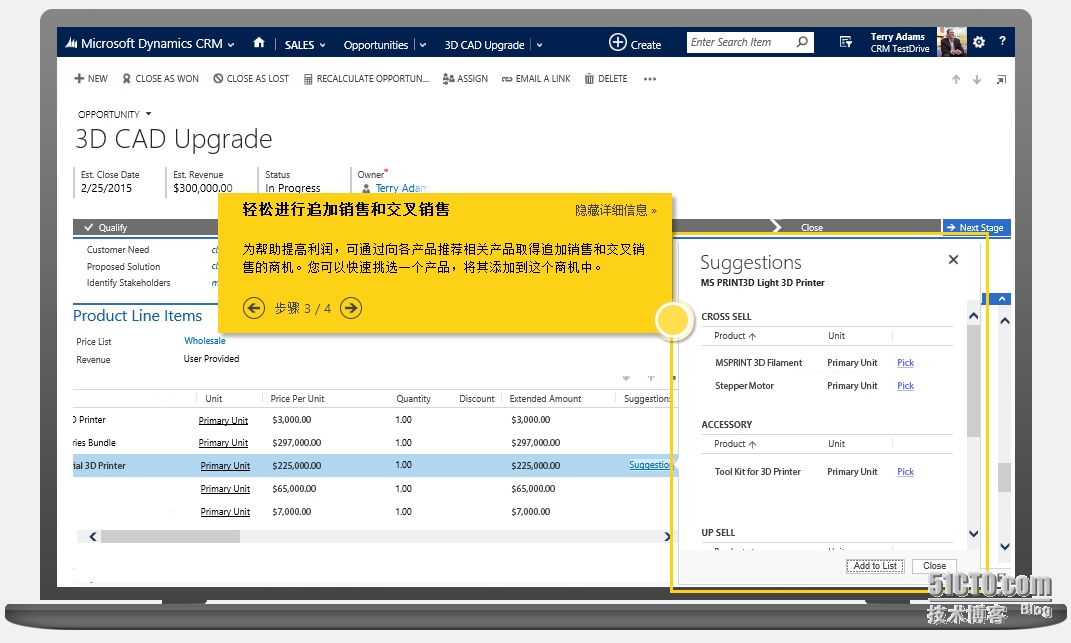Click the Add to List button

click(x=875, y=566)
